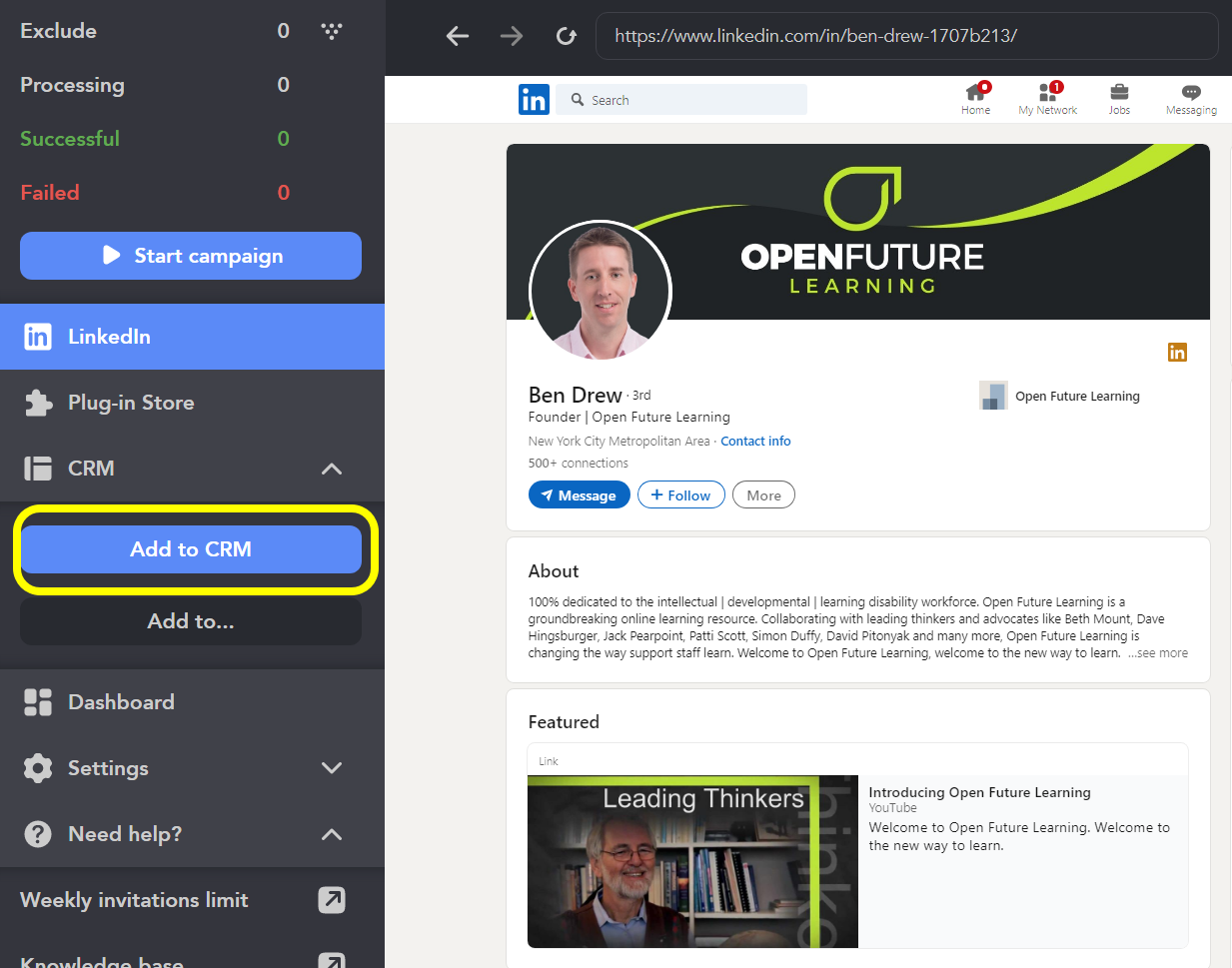Expand the Settings section chevron
Viewport: 1232px width, 968px height.
click(332, 768)
